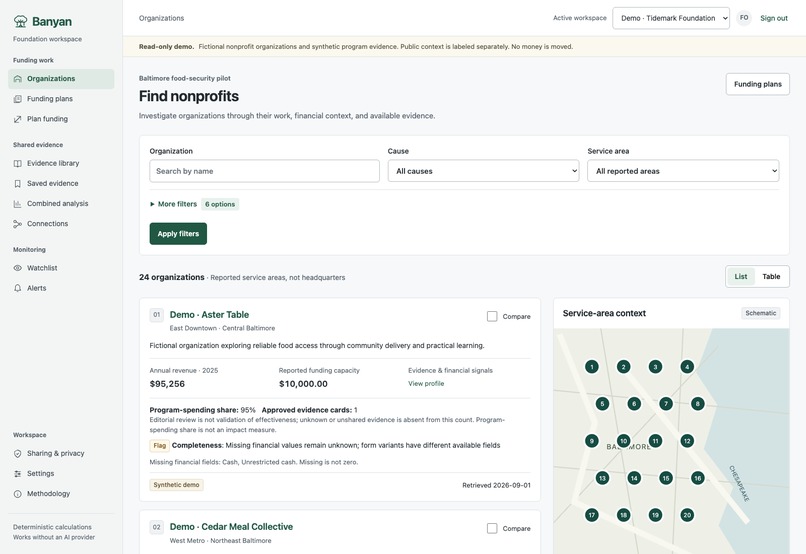Select map marker 12

point(687,441)
